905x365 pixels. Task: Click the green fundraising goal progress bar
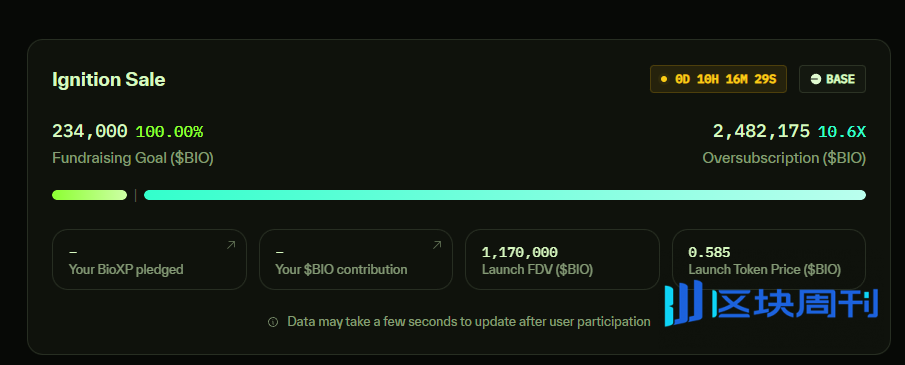click(x=89, y=195)
